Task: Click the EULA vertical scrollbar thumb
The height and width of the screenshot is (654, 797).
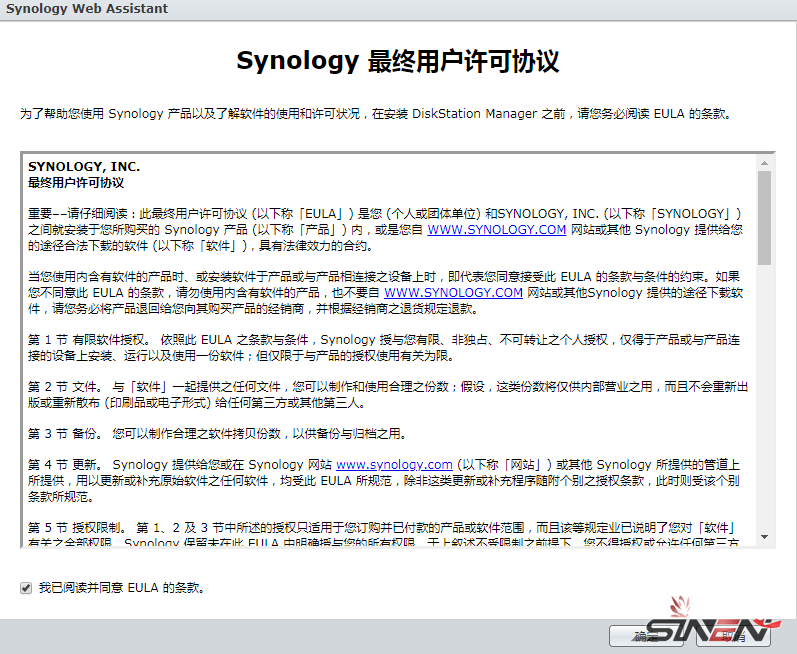Action: click(764, 217)
